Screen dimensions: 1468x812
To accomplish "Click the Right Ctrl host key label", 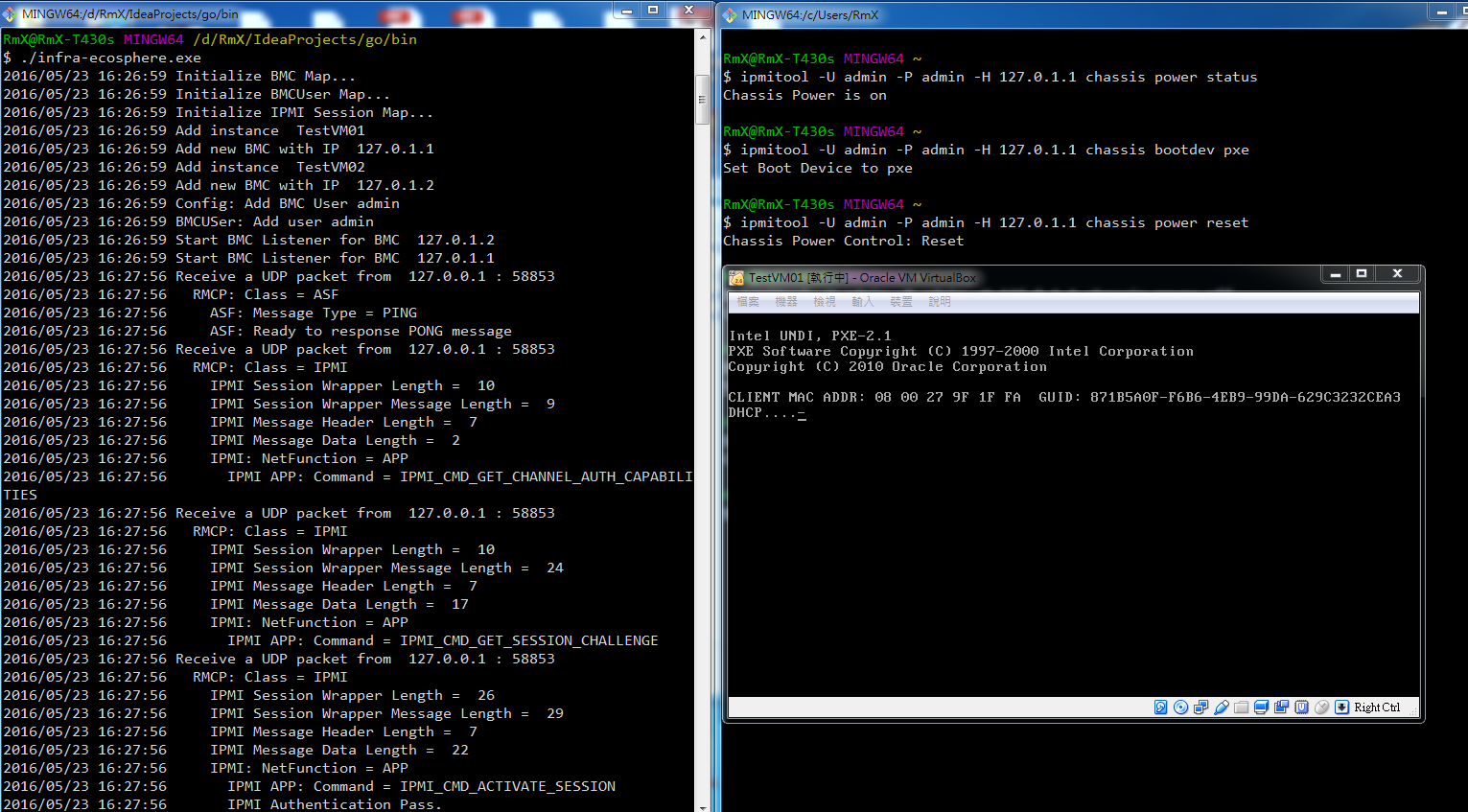I will click(1377, 708).
